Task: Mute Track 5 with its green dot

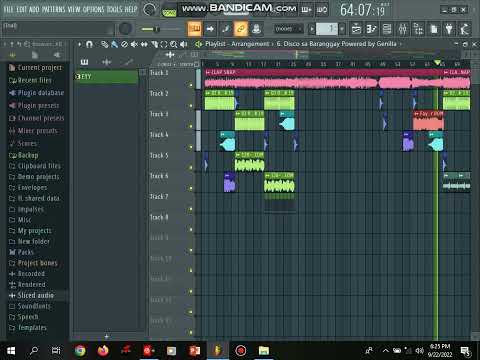Action: [x=191, y=168]
